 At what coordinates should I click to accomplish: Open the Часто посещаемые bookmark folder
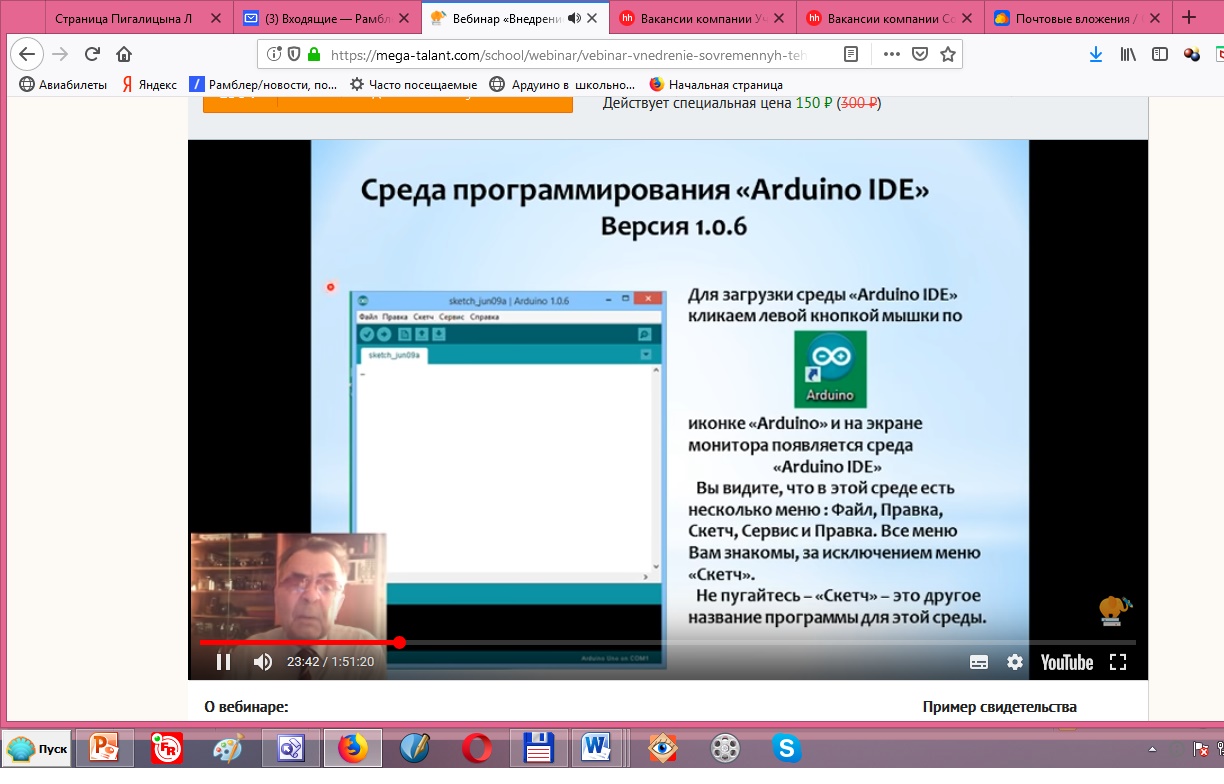[414, 85]
